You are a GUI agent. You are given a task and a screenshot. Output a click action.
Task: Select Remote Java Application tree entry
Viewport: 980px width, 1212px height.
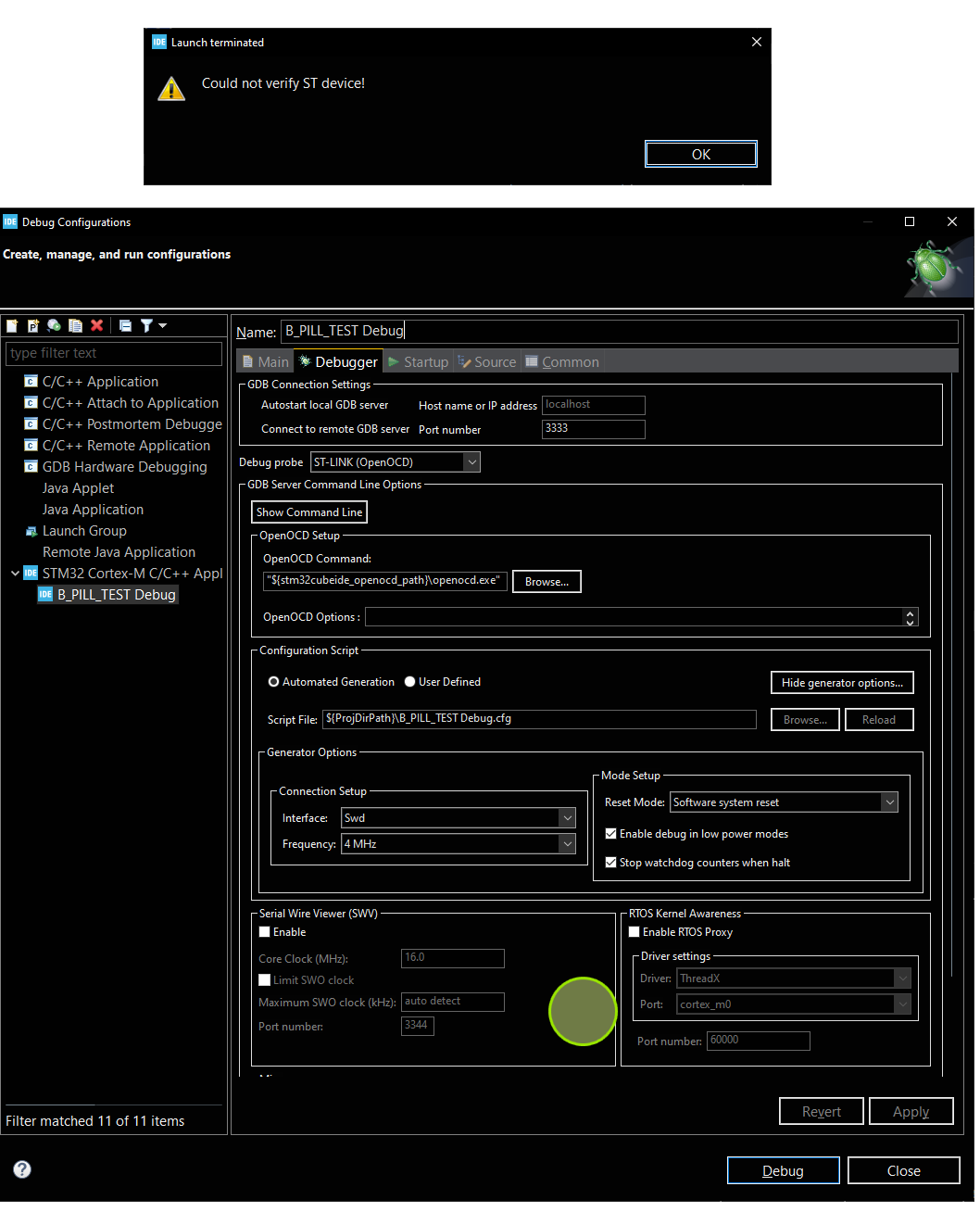pyautogui.click(x=119, y=552)
